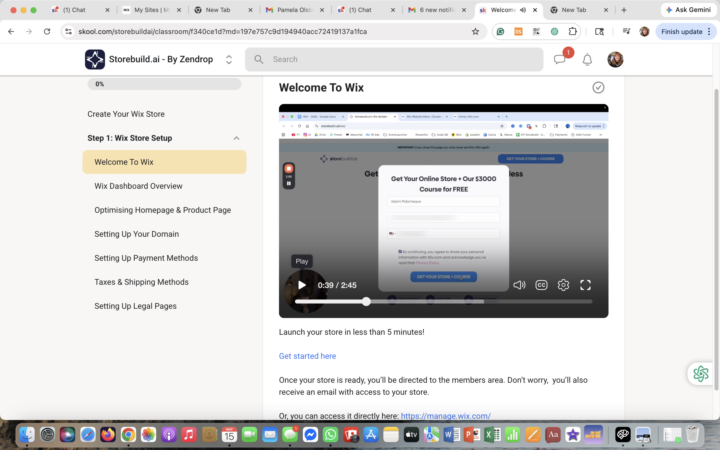Viewport: 720px width, 450px height.
Task: Click the browser address bar URL
Action: click(x=222, y=31)
